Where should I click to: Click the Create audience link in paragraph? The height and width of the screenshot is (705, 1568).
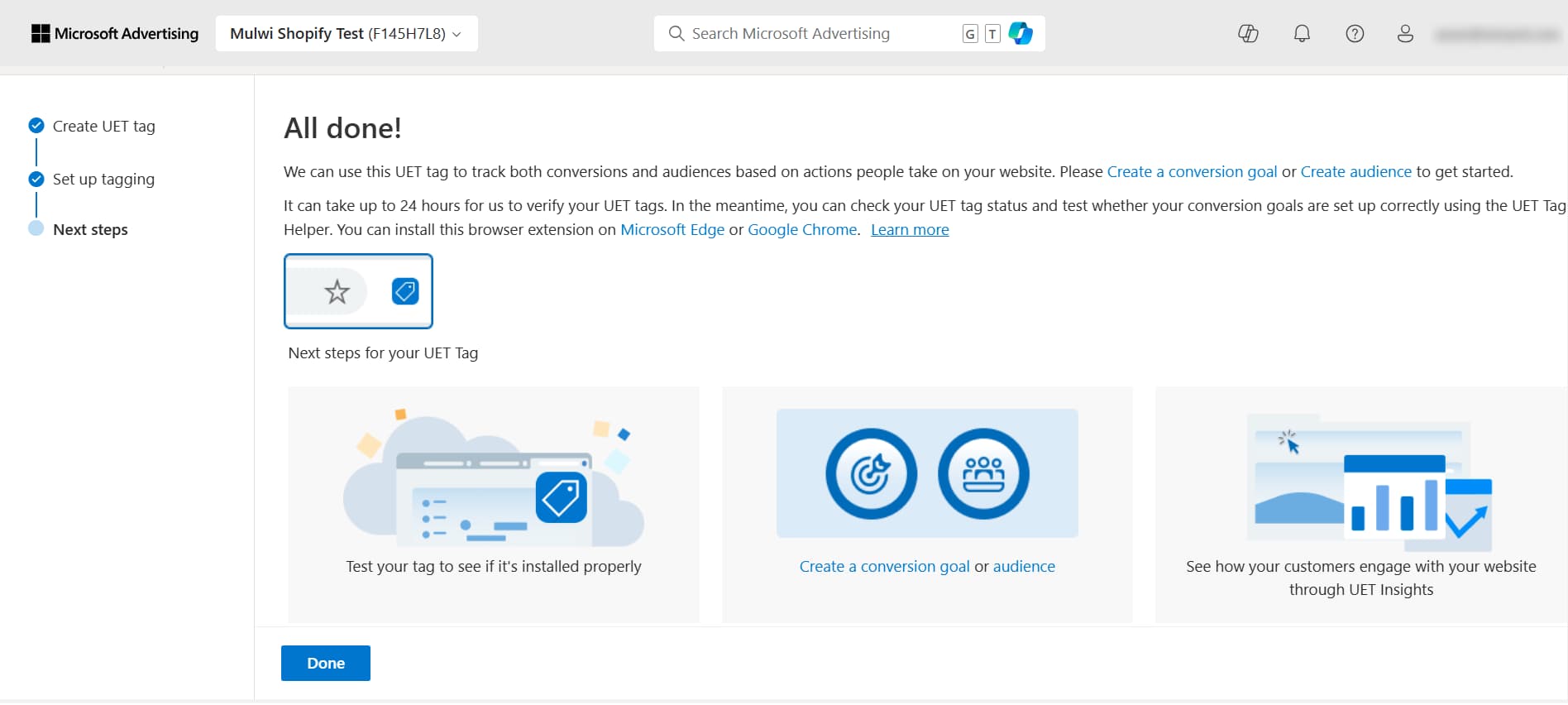click(x=1355, y=171)
